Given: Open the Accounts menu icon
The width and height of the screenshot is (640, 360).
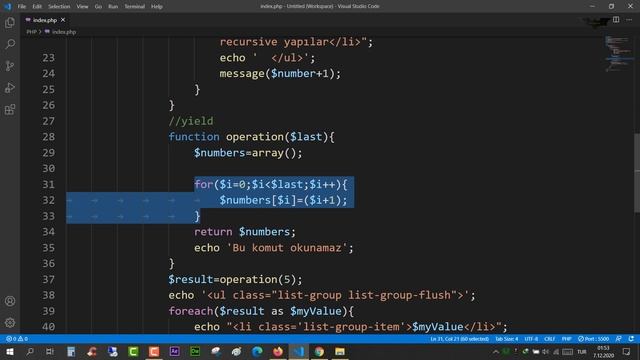Looking at the screenshot, I should [x=10, y=301].
